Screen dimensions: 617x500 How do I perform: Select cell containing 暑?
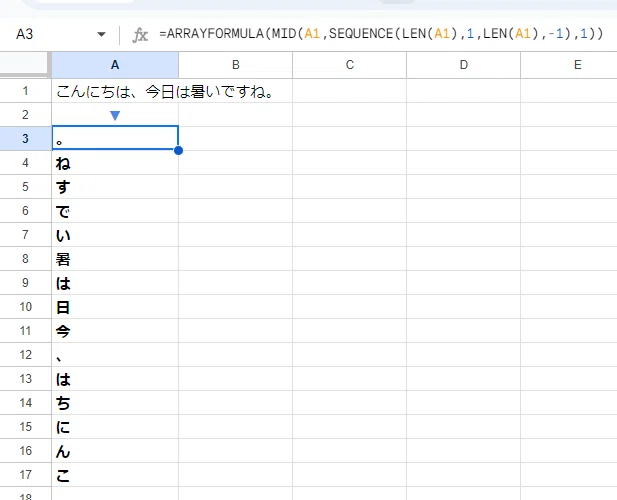pos(115,258)
